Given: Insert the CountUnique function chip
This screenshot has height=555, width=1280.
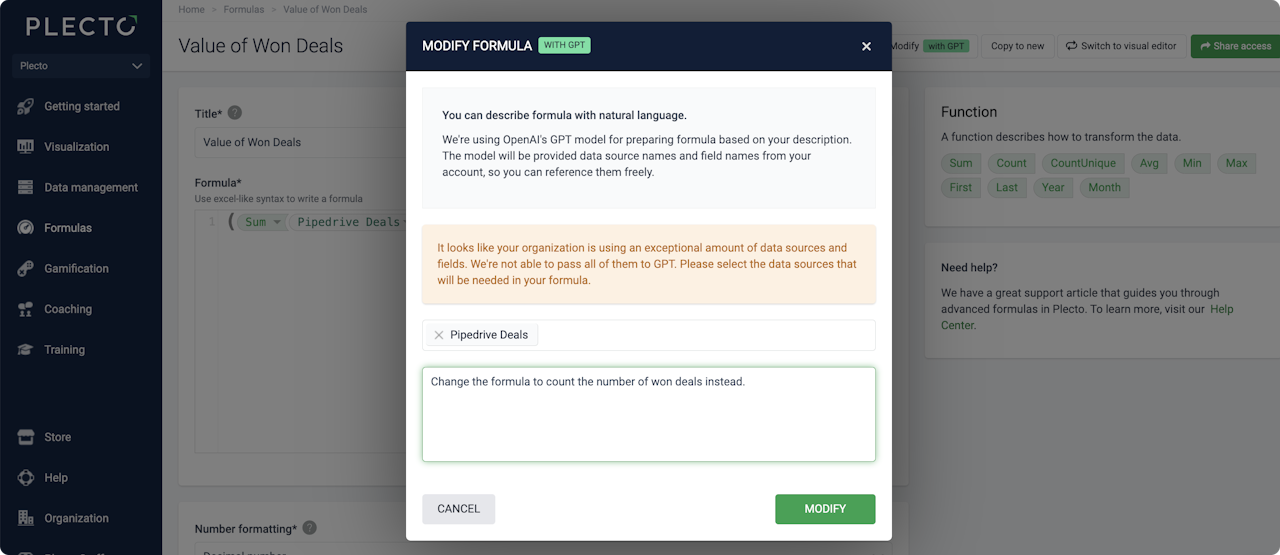Looking at the screenshot, I should (1083, 163).
